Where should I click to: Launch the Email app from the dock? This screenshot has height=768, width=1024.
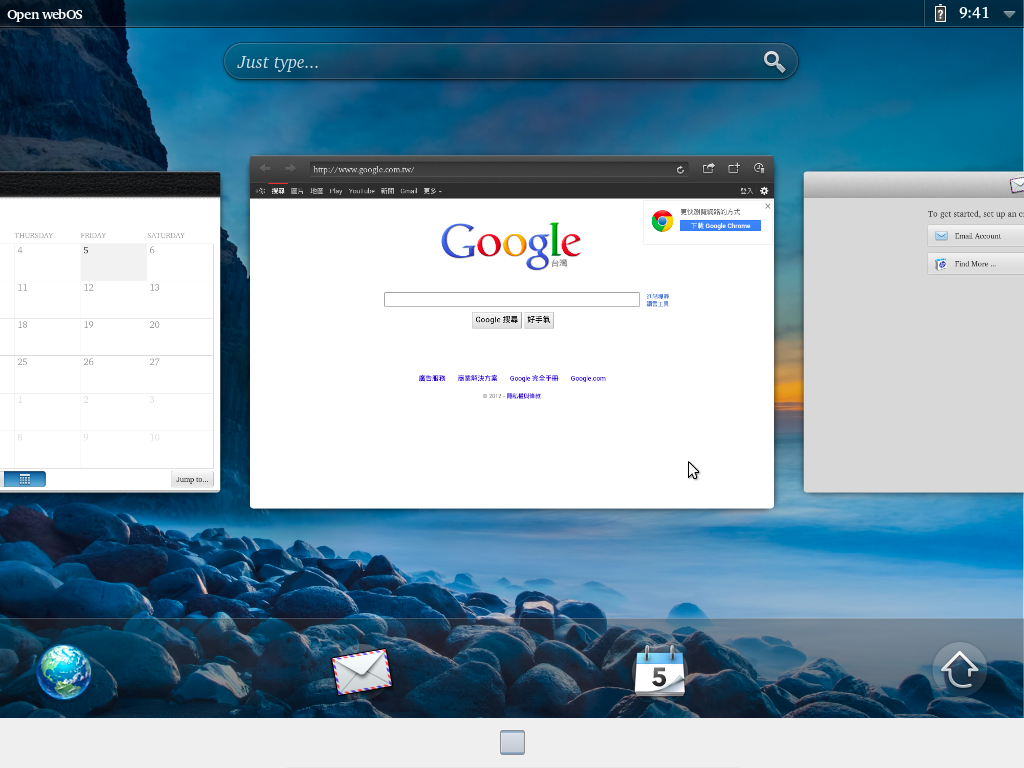(x=361, y=671)
